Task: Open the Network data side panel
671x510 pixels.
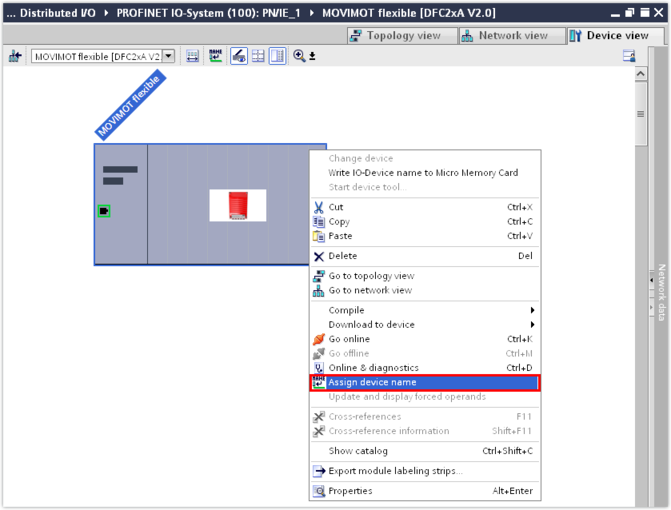Action: (661, 292)
